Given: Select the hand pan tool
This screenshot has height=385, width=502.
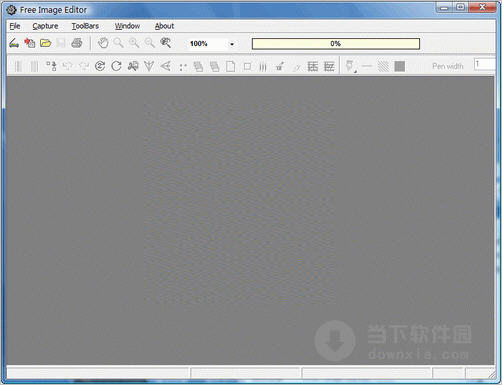Looking at the screenshot, I should pyautogui.click(x=103, y=43).
